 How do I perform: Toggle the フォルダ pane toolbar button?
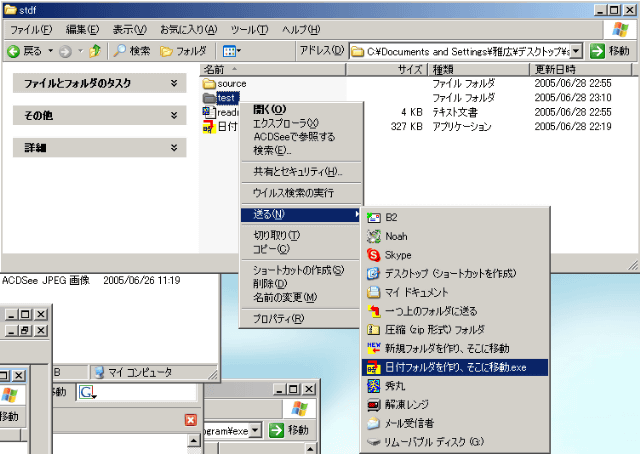185,51
